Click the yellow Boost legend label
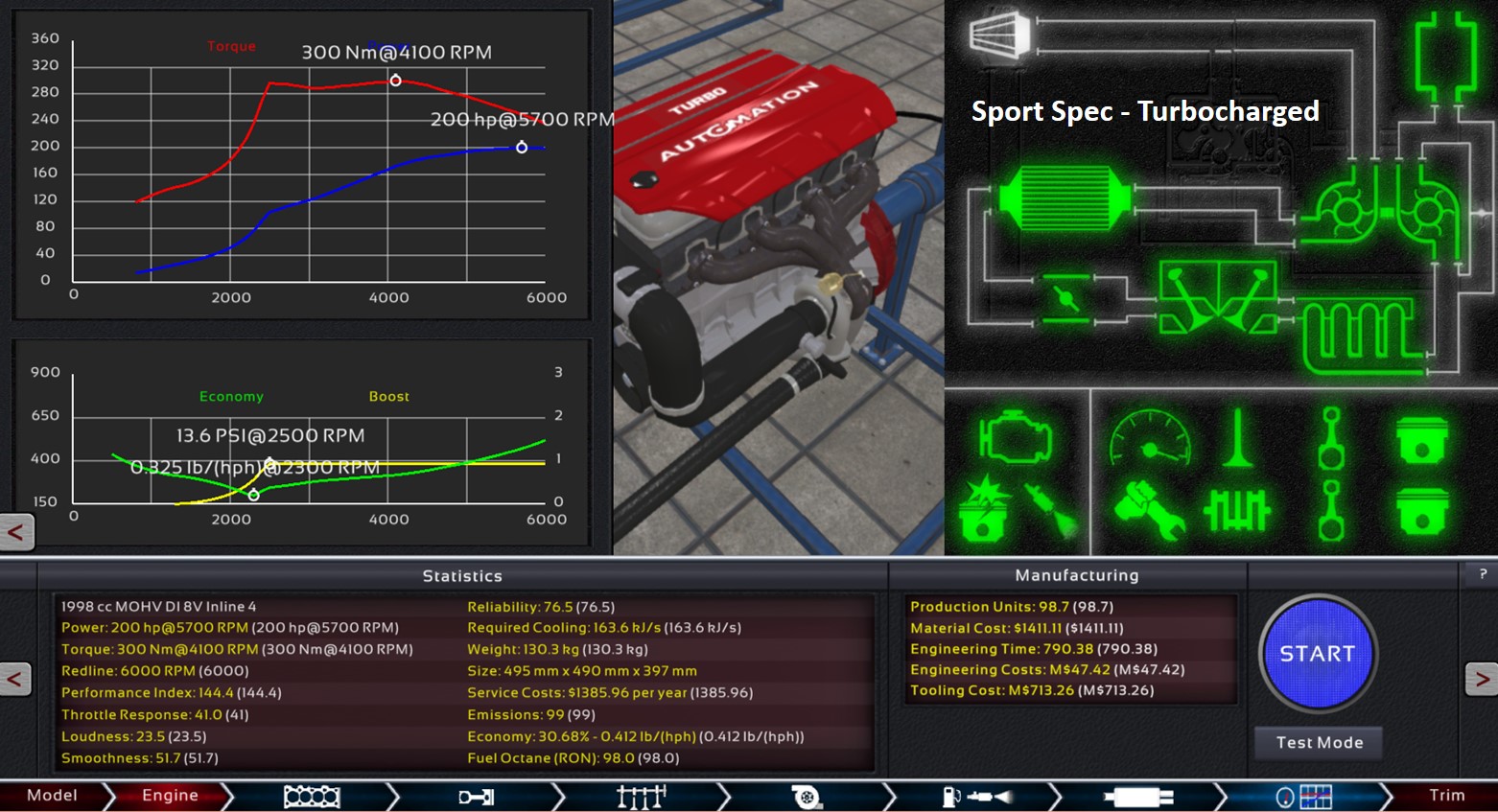This screenshot has width=1498, height=812. [388, 396]
